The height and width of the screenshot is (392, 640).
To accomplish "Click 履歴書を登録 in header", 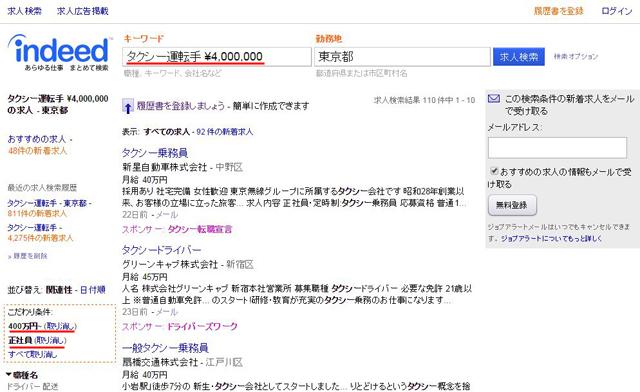I will coord(558,11).
